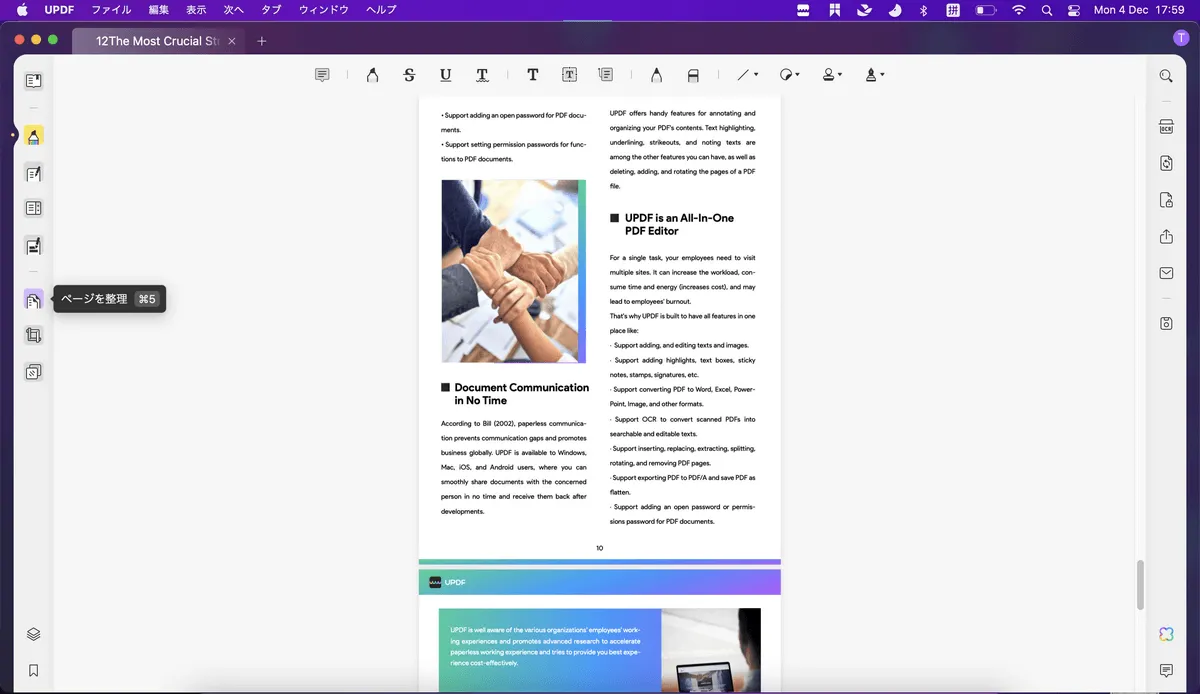Select the Text Box tool

point(569,75)
